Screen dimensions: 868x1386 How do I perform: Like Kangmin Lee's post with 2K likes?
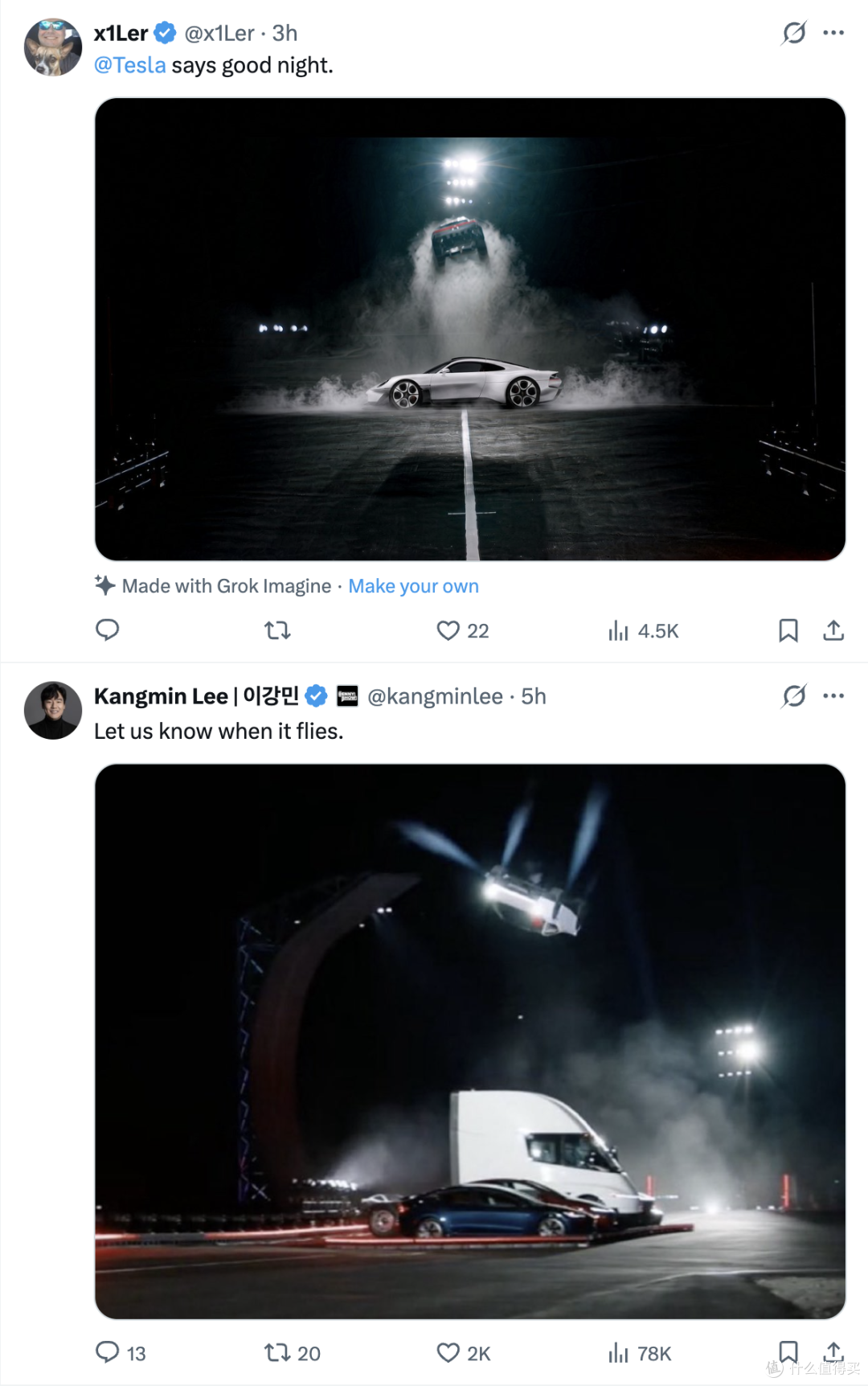(463, 1353)
